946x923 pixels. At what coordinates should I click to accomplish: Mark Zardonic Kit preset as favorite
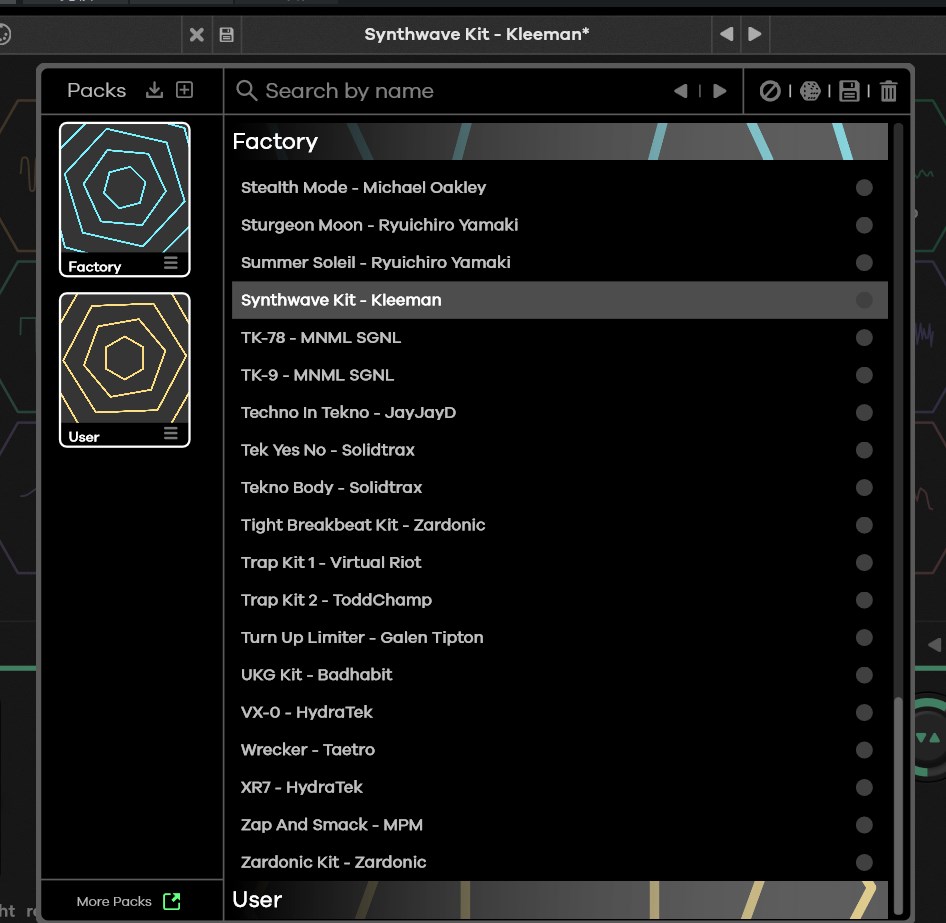[864, 862]
